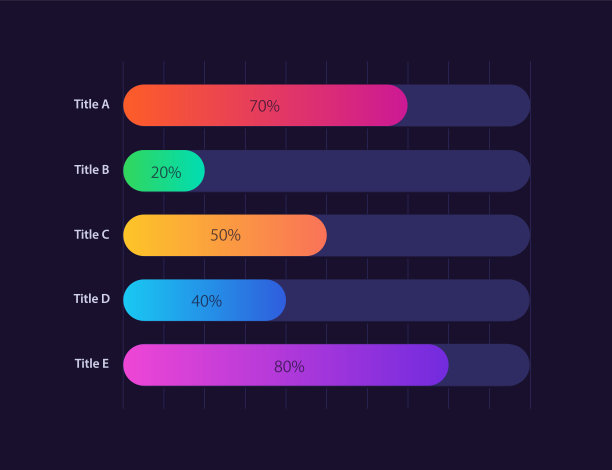This screenshot has width=612, height=470.
Task: Click the 70% text in red bar
Action: [264, 106]
